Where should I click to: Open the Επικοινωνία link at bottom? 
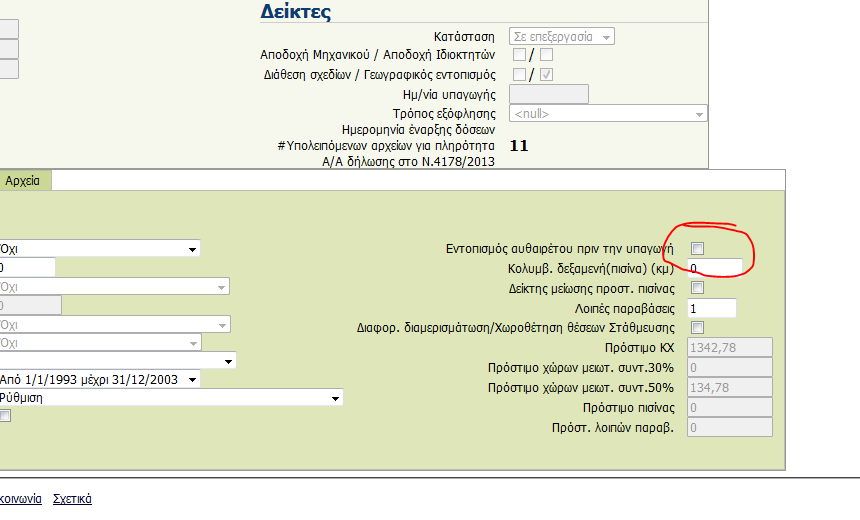pos(20,499)
